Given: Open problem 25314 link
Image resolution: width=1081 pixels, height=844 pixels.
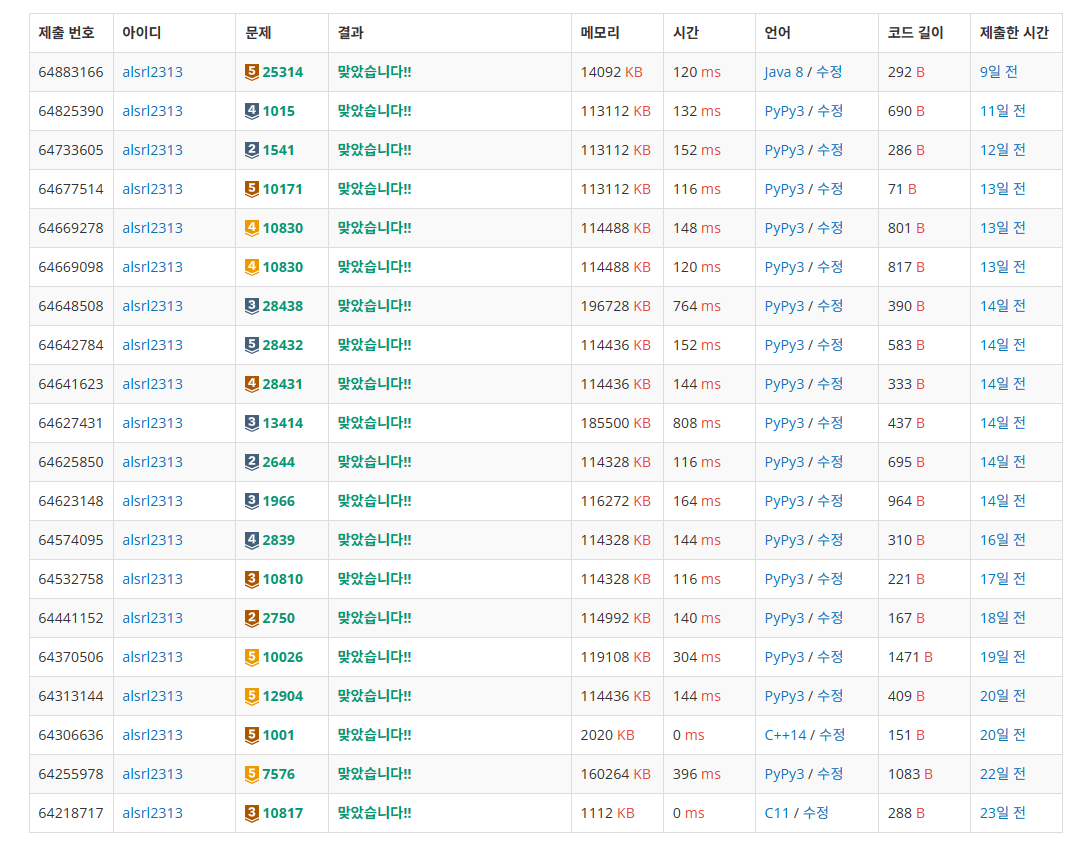Looking at the screenshot, I should tap(283, 72).
